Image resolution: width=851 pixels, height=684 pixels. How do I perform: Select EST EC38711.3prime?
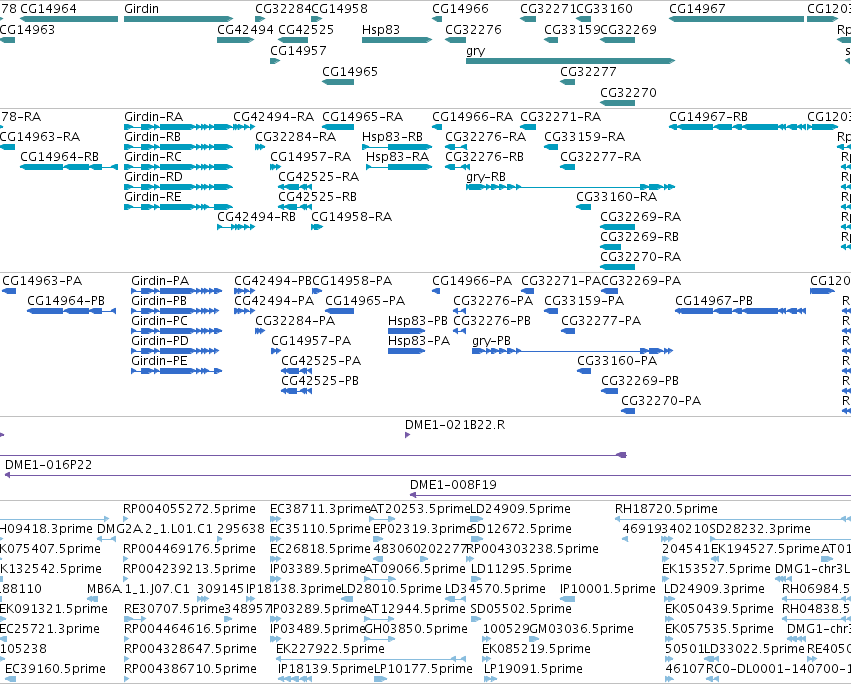(320, 509)
